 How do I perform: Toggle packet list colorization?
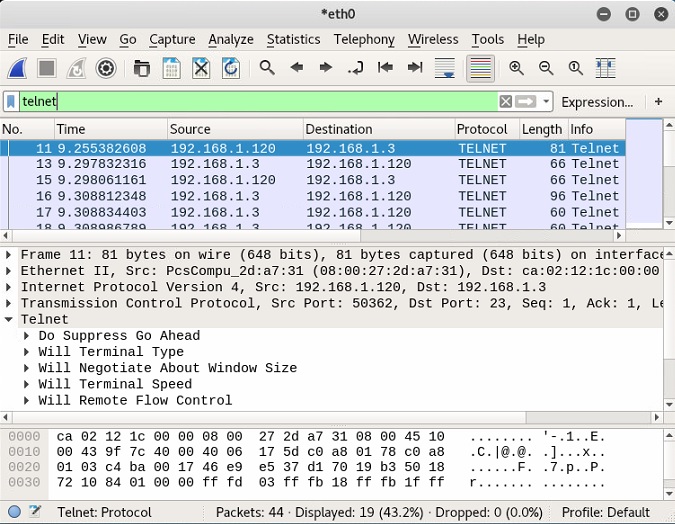[480, 68]
